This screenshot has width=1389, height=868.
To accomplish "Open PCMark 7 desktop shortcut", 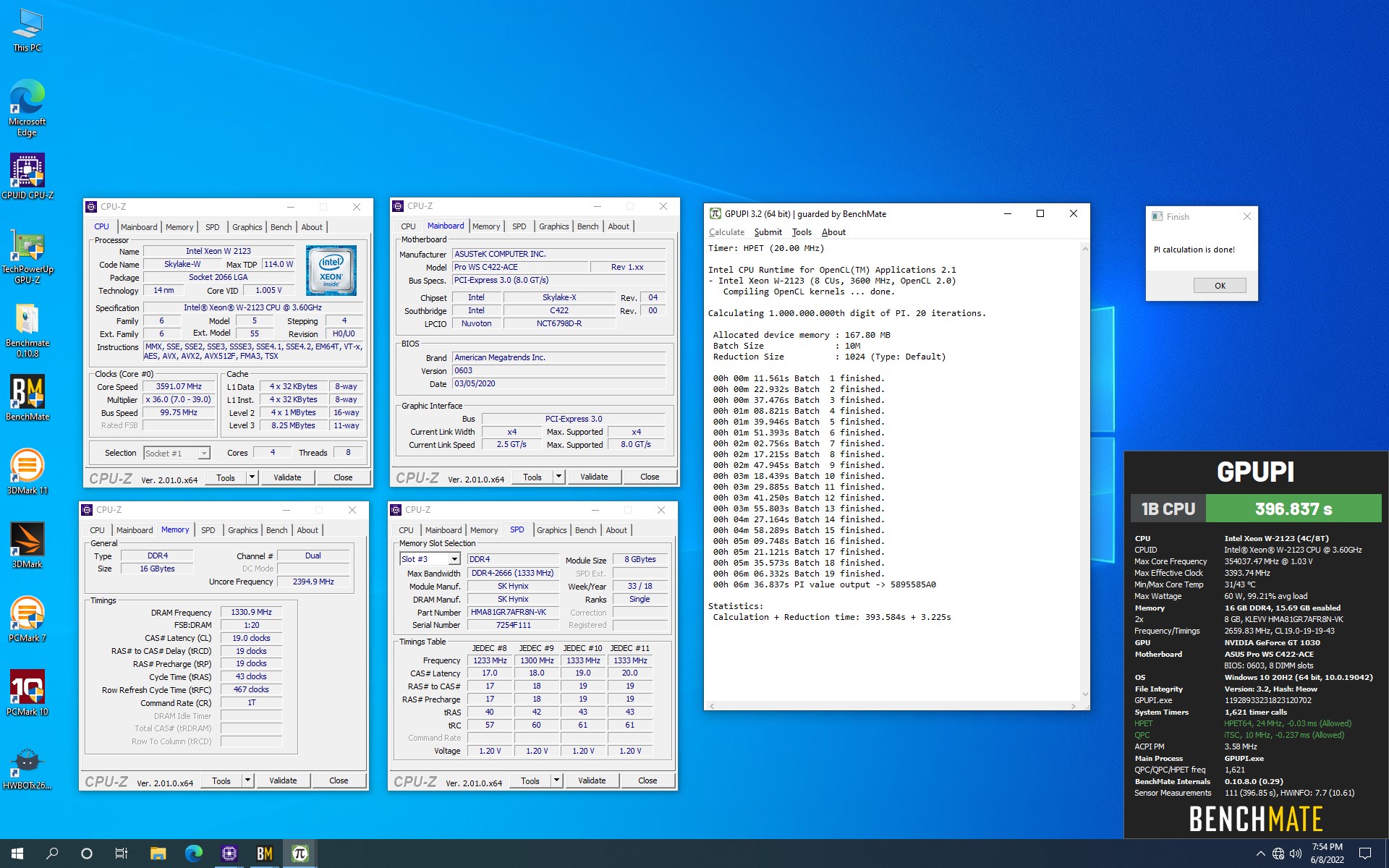I will tap(27, 619).
